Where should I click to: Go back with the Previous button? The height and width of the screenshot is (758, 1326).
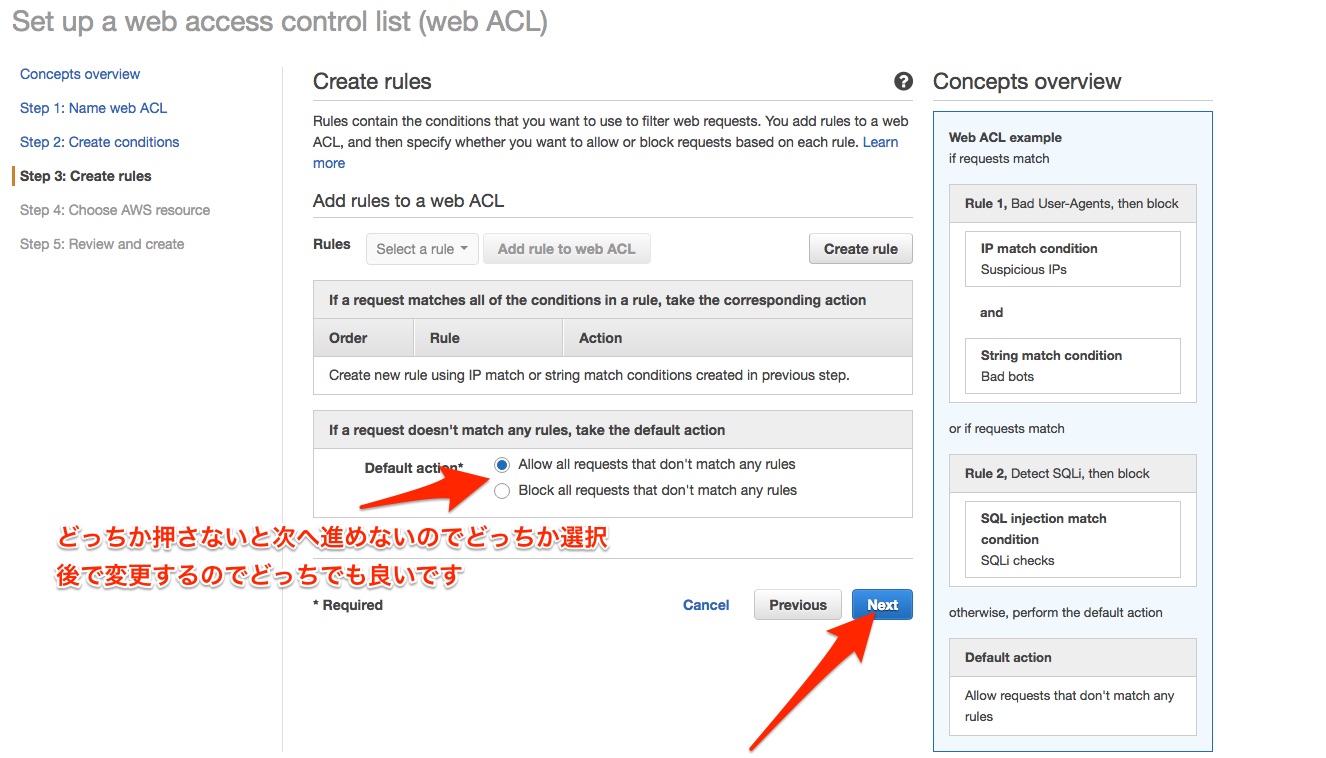[x=797, y=604]
